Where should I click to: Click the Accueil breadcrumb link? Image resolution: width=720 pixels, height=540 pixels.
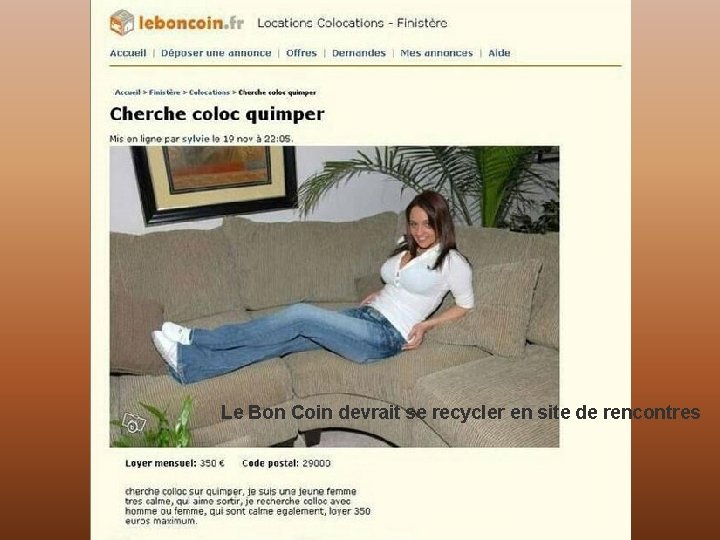(128, 92)
